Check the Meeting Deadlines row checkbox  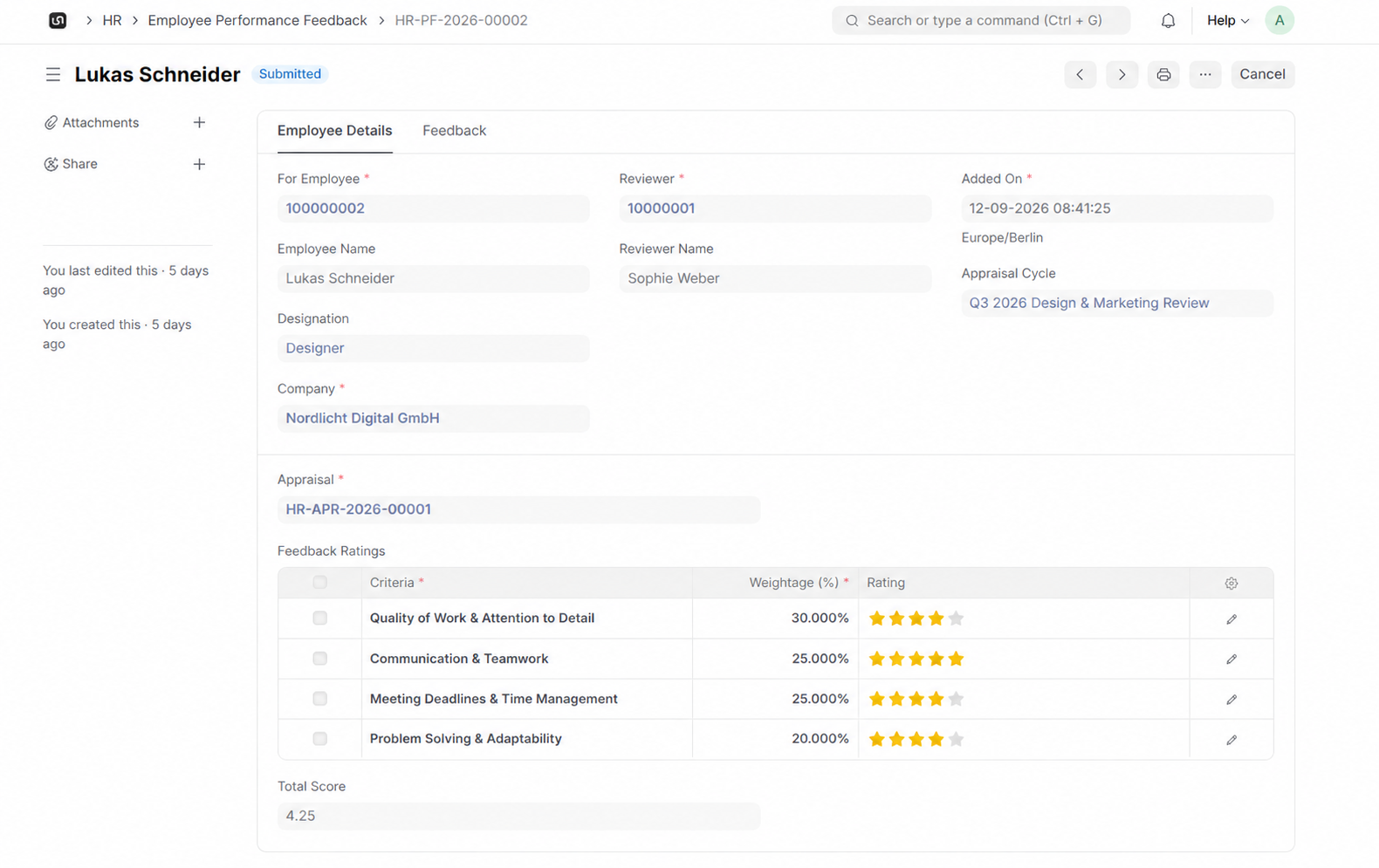(319, 698)
